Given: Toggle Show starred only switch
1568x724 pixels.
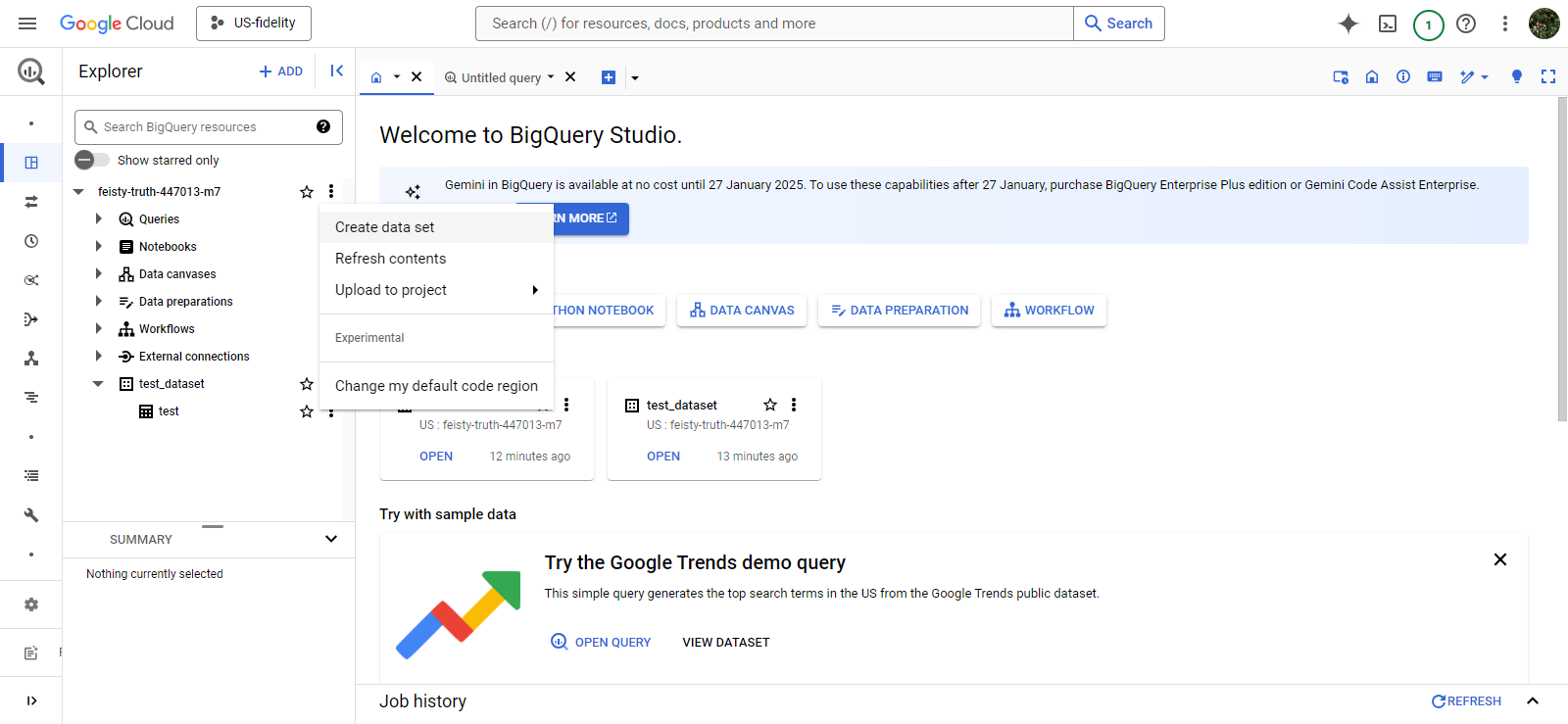Looking at the screenshot, I should point(92,160).
